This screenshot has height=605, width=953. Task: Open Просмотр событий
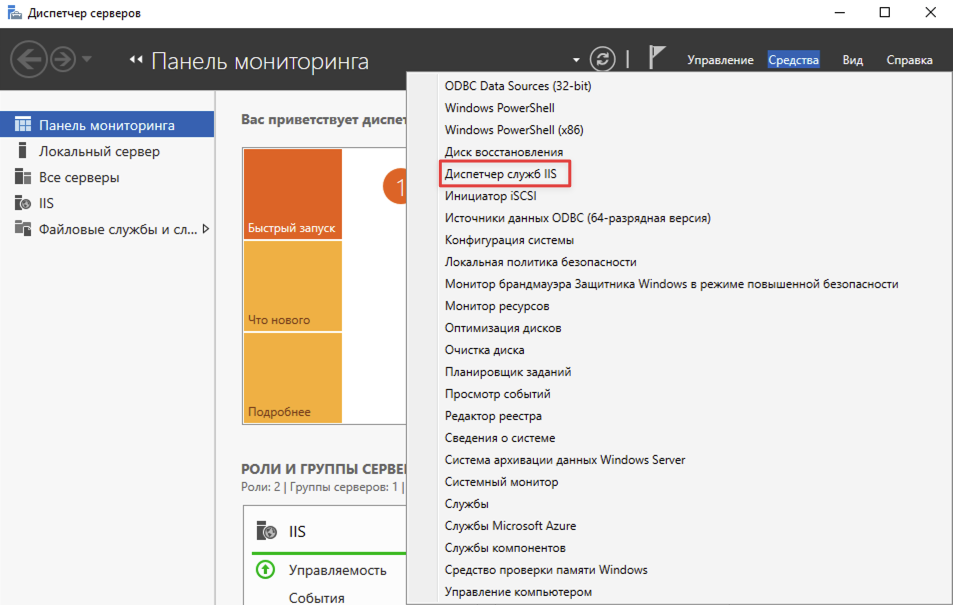[498, 393]
